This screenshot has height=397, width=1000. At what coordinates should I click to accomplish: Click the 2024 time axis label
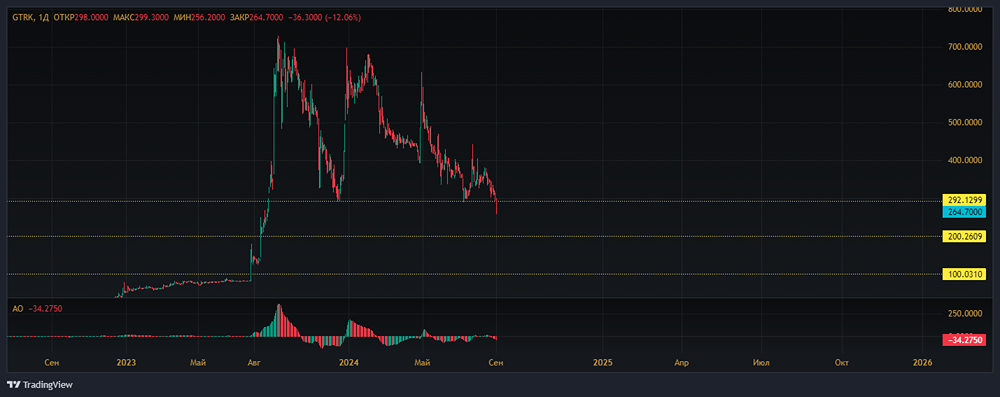click(x=348, y=363)
